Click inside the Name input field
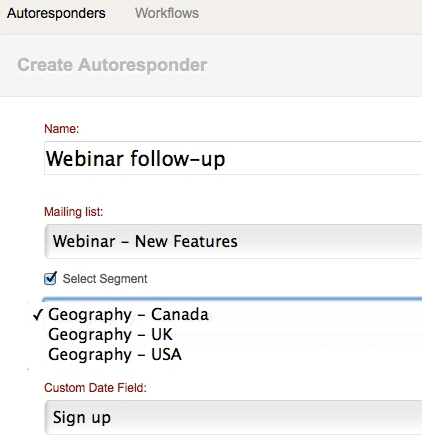This screenshot has width=422, height=447. (x=233, y=158)
